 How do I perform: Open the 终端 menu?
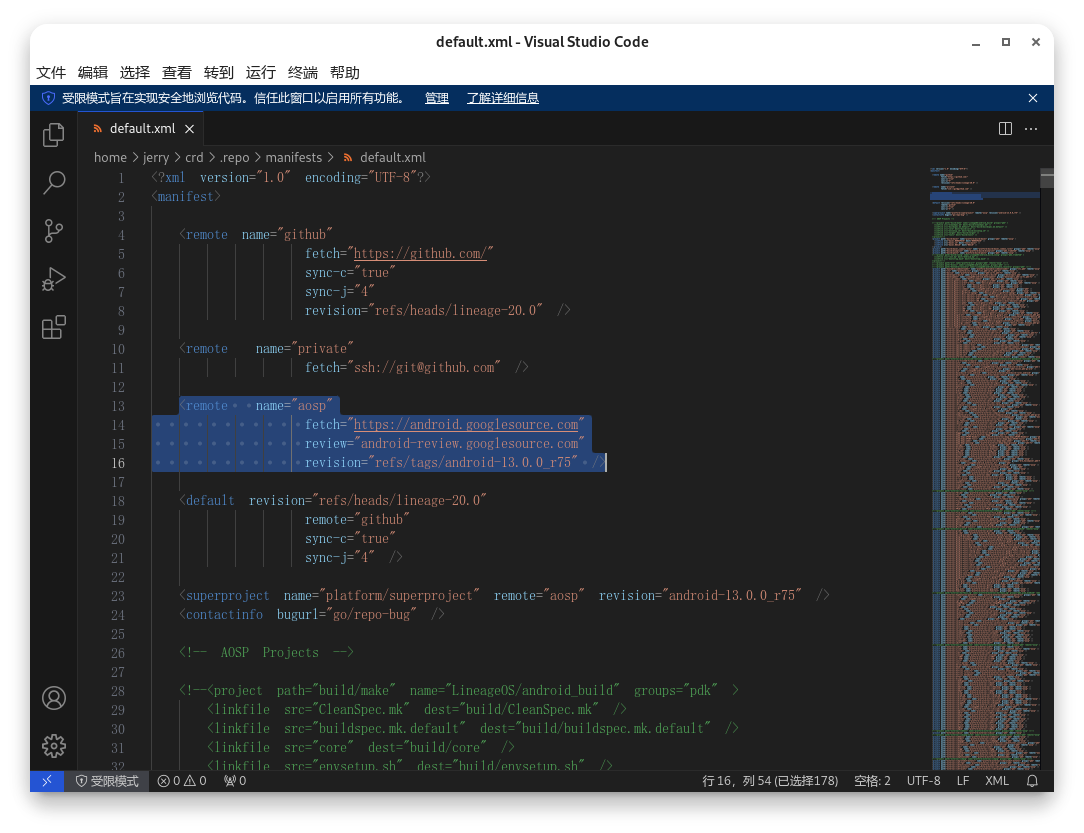click(x=303, y=73)
